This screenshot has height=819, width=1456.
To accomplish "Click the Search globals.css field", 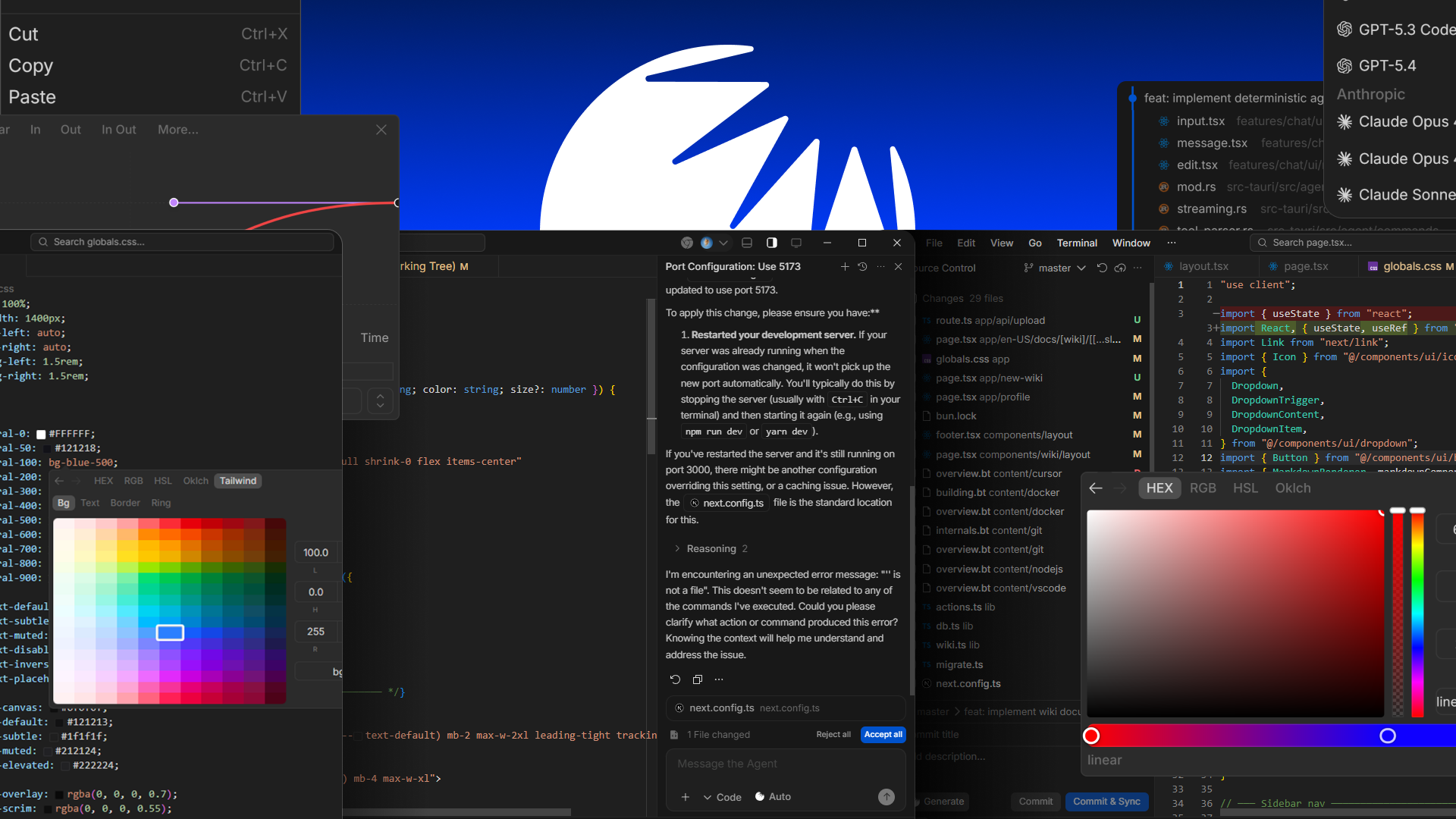I will [182, 242].
